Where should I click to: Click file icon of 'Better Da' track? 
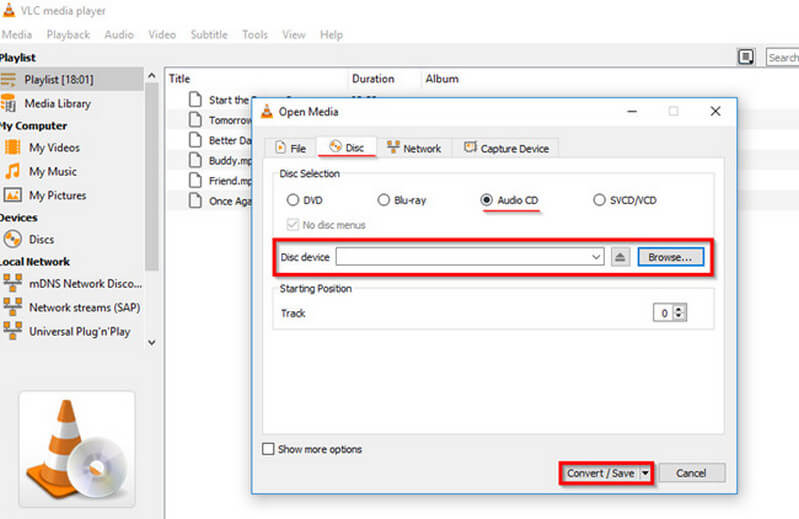[x=195, y=140]
